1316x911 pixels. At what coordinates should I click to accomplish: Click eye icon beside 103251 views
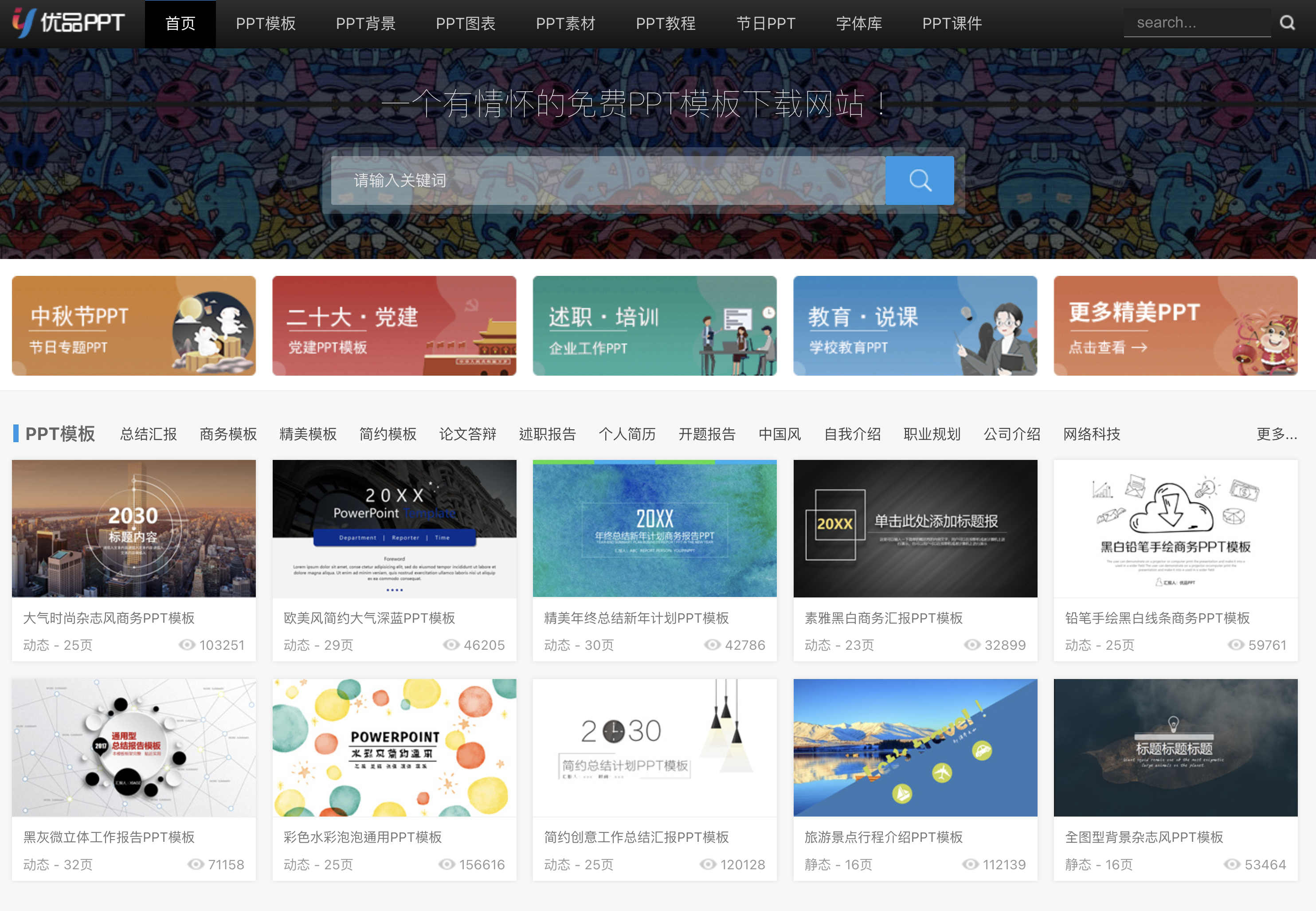click(187, 644)
